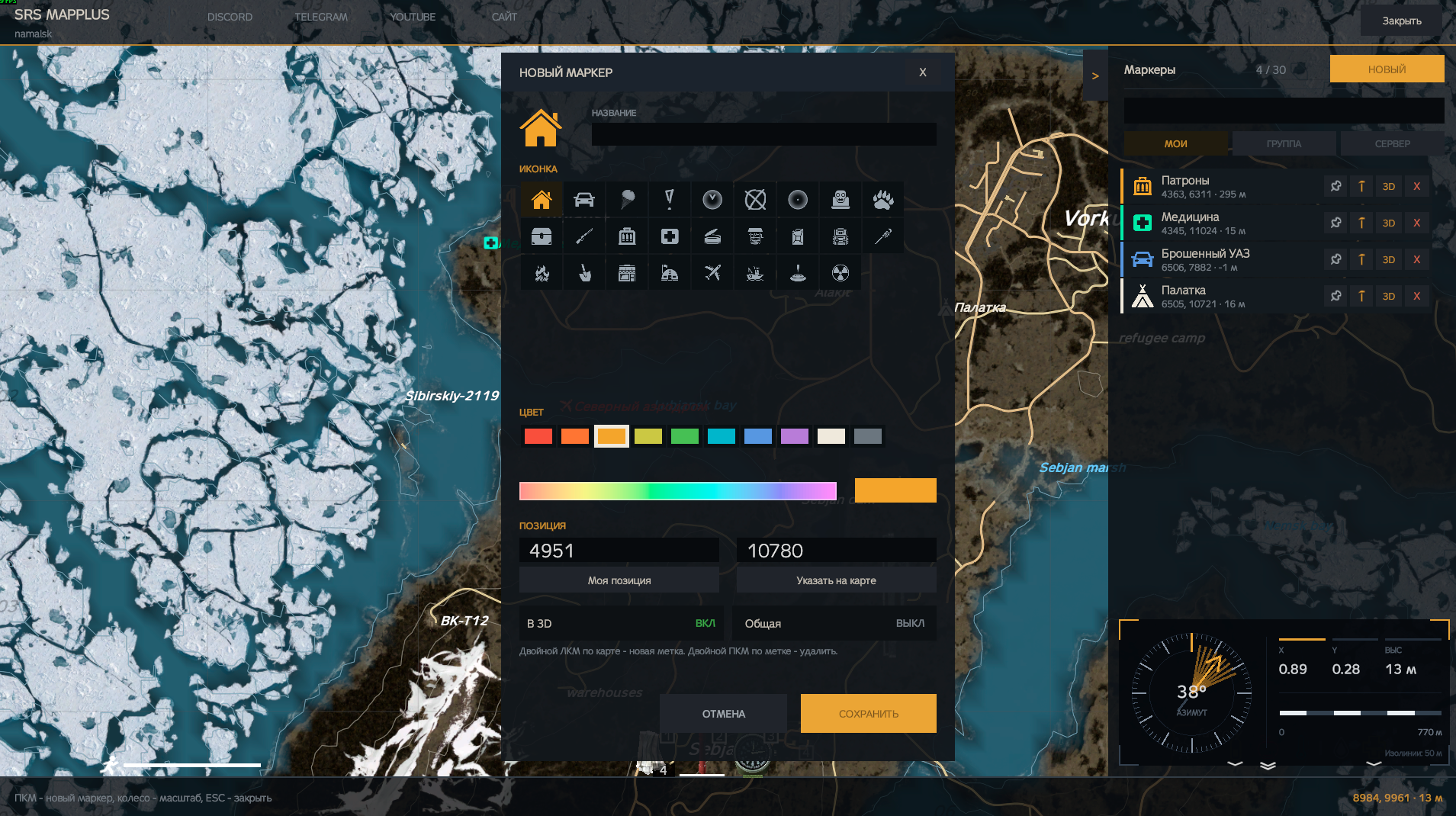Screen dimensions: 1456x816
Task: Click Моя позиция button
Action: pos(619,580)
